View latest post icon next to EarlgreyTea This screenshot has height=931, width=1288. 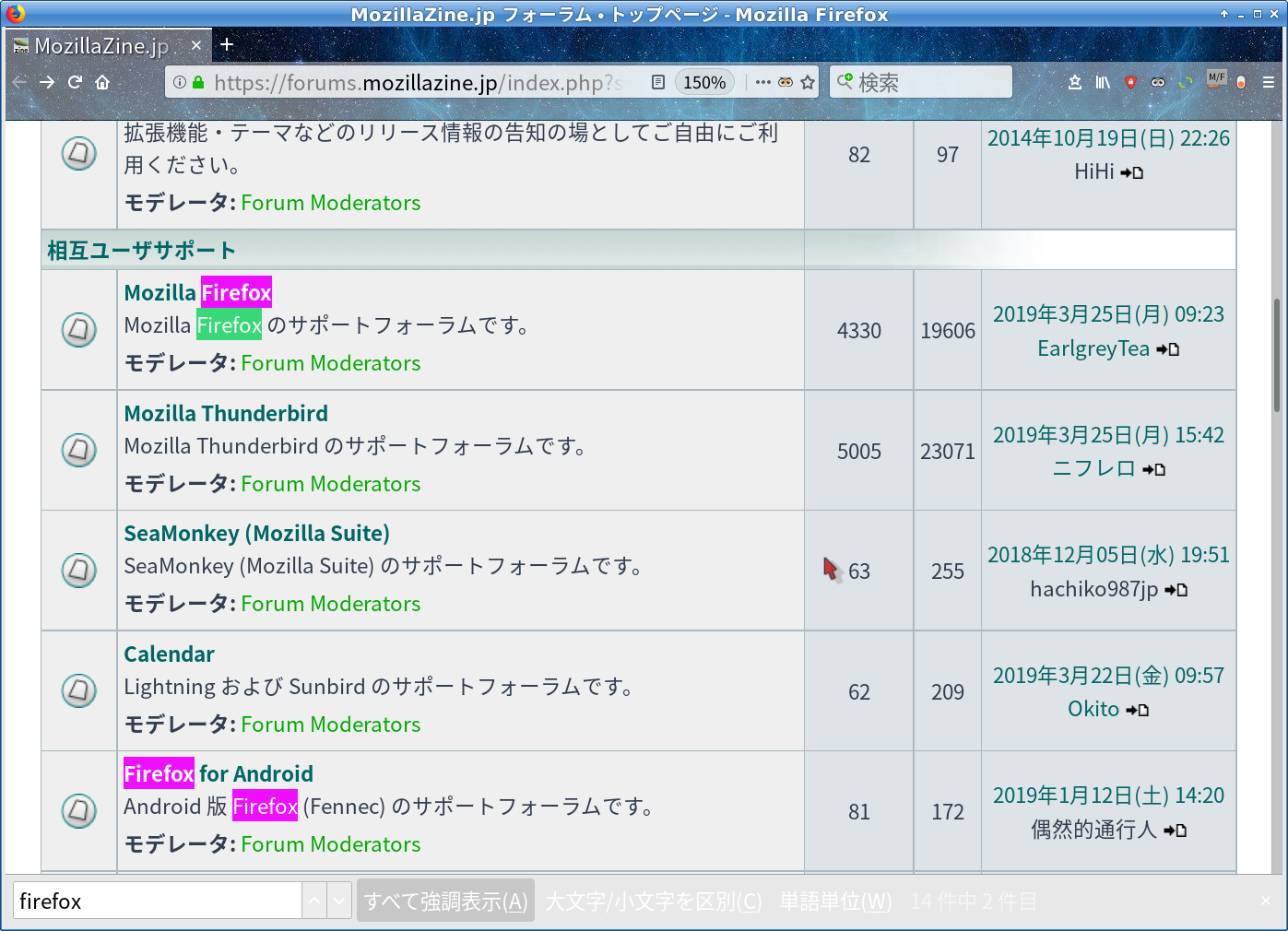(1168, 349)
